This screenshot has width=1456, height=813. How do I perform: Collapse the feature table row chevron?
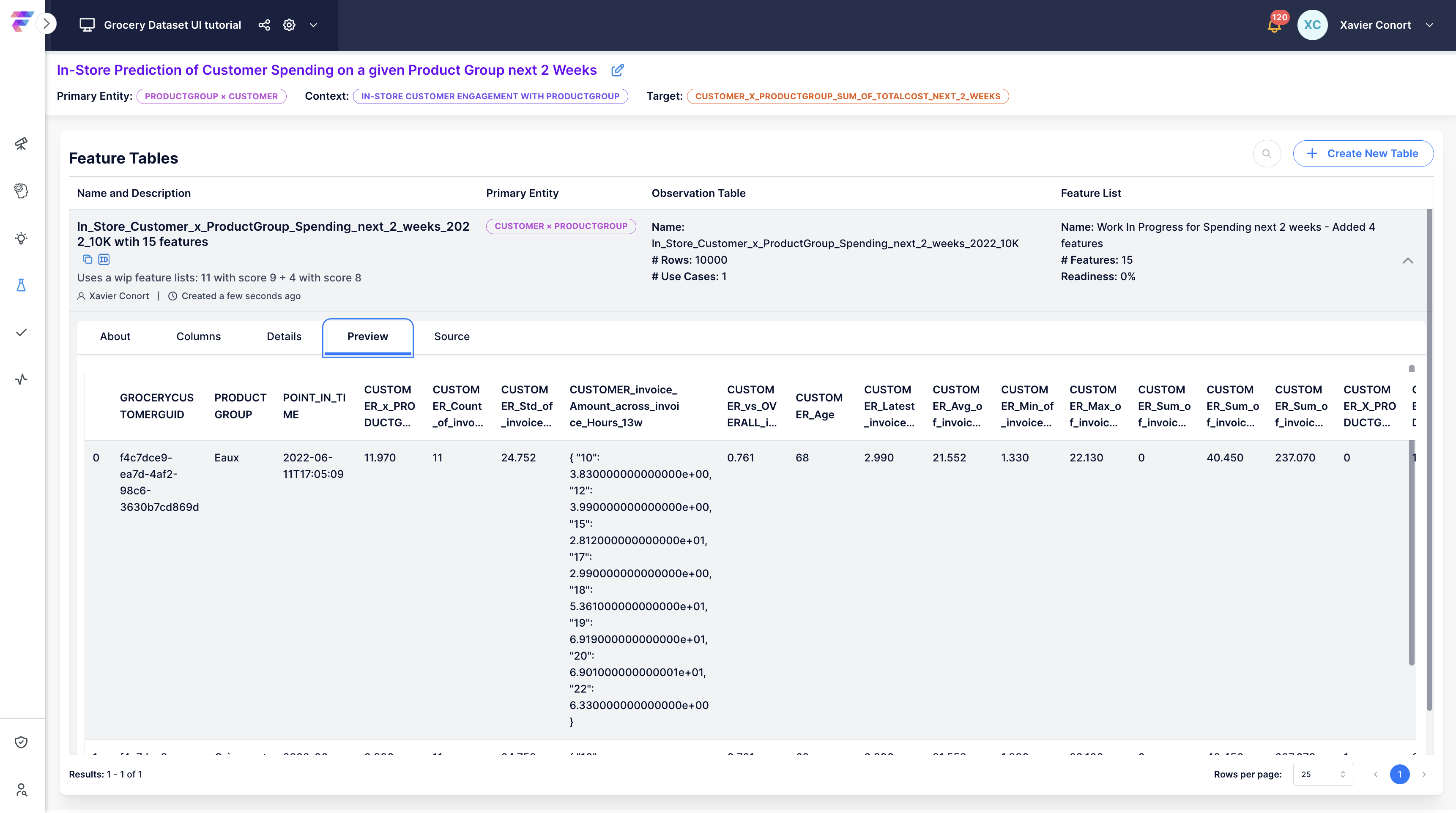point(1407,260)
